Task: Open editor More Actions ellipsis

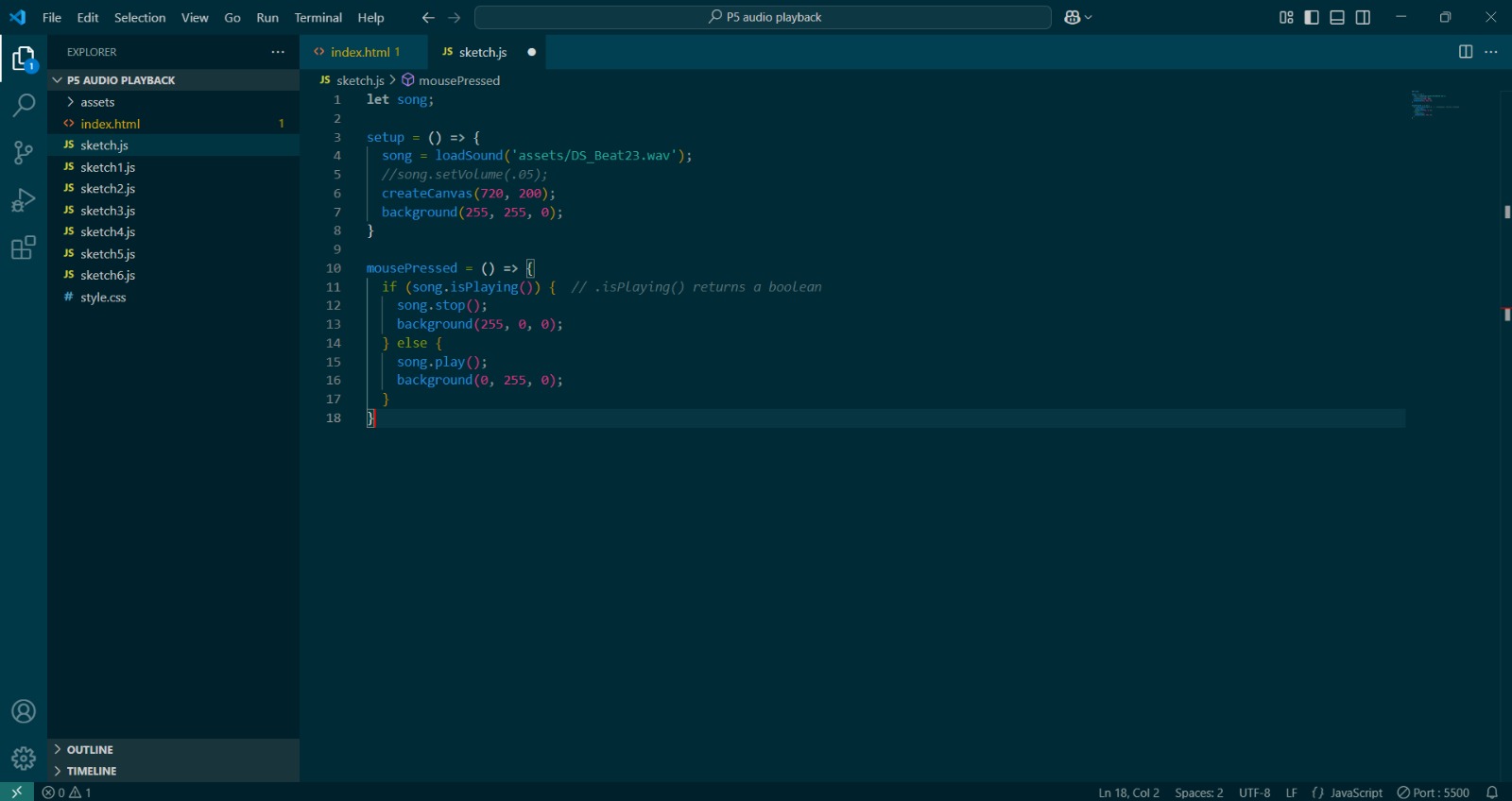Action: 1491,52
